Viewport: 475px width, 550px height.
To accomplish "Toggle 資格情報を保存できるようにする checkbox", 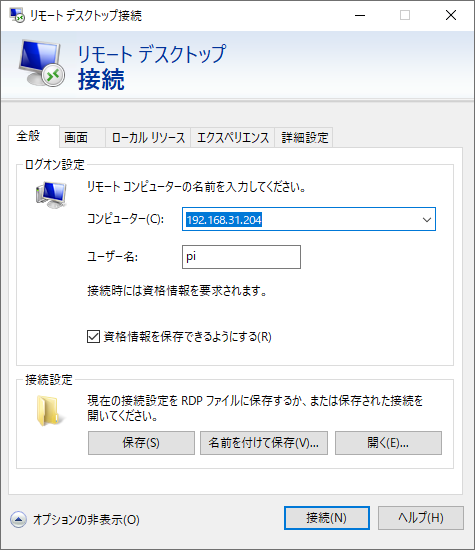I will (93, 336).
